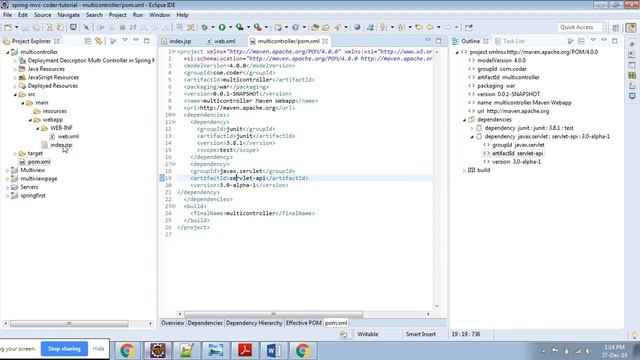Maximize the editor area icon
This screenshot has height=360, width=640.
439,41
